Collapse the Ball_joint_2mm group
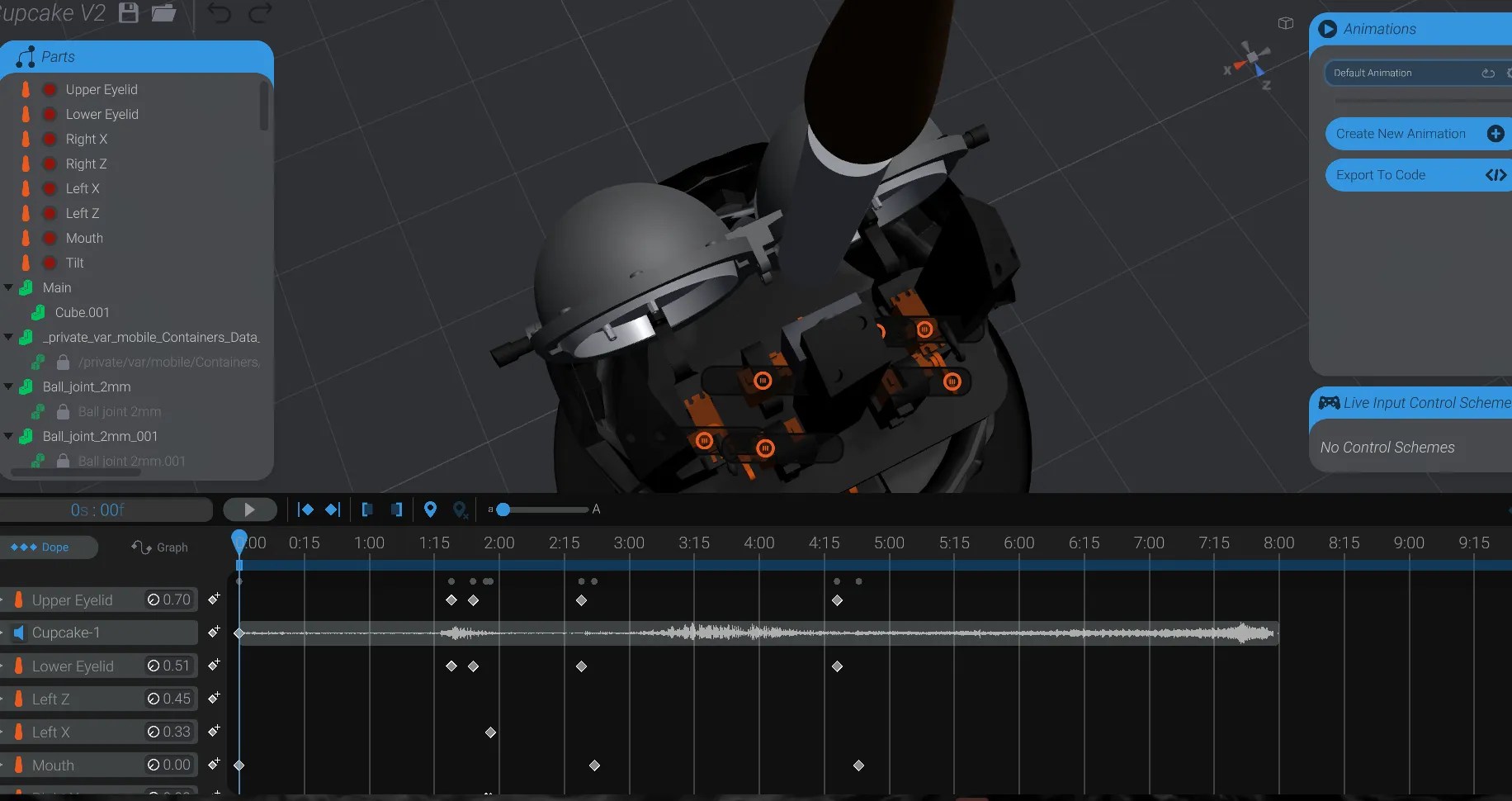This screenshot has height=801, width=1512. coord(8,386)
